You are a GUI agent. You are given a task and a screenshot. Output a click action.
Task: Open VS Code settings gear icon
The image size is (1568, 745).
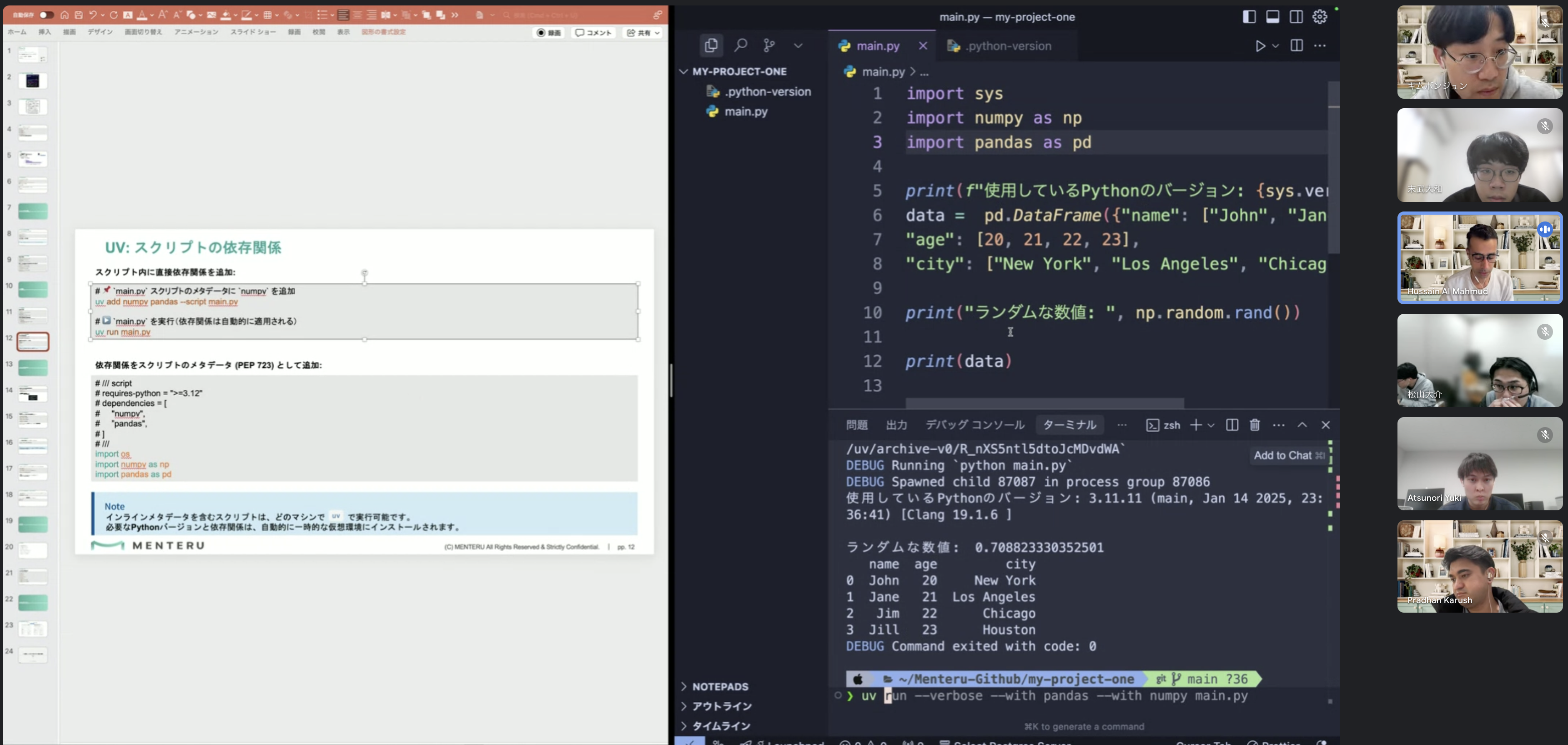click(1320, 17)
